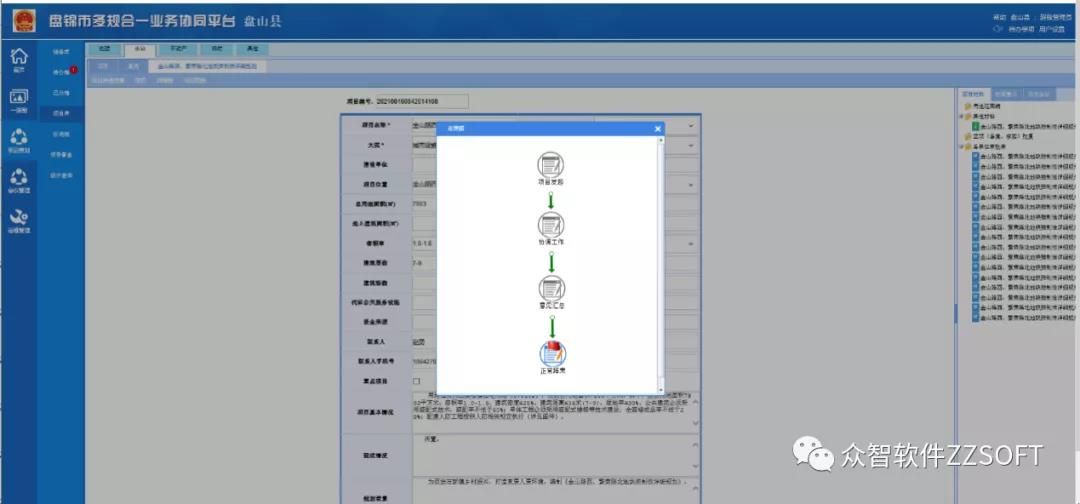1080x504 pixels.
Task: Click the national emblem logo in header
Action: 23,21
